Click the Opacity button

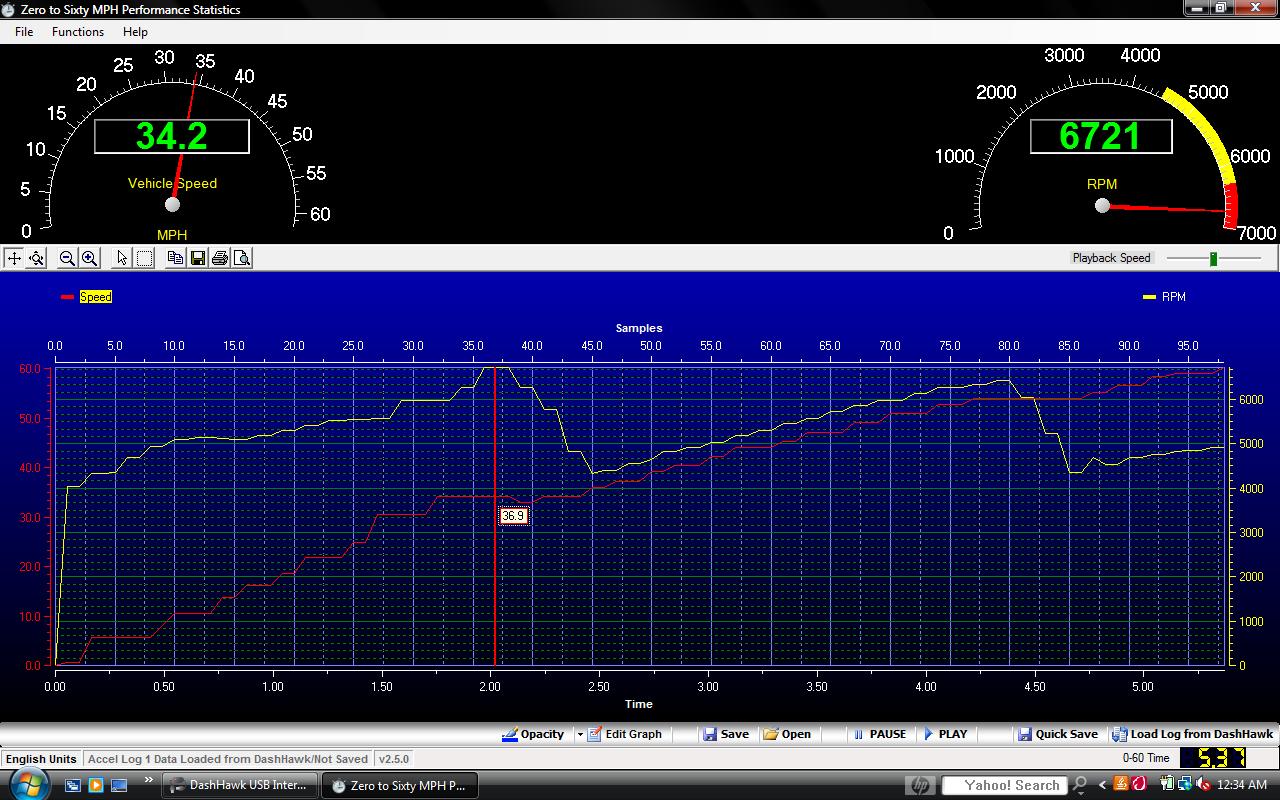(534, 734)
